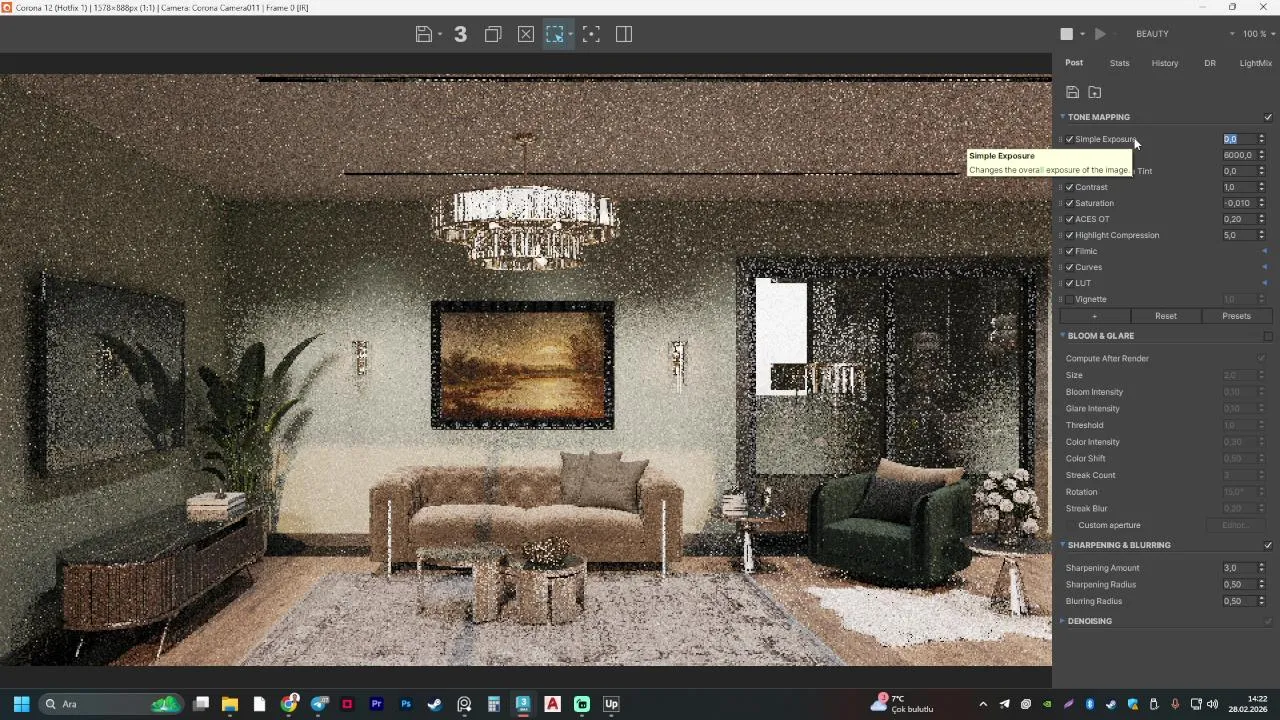Click the erase frame buffer X icon
Screen dimensions: 1280x720
526,34
